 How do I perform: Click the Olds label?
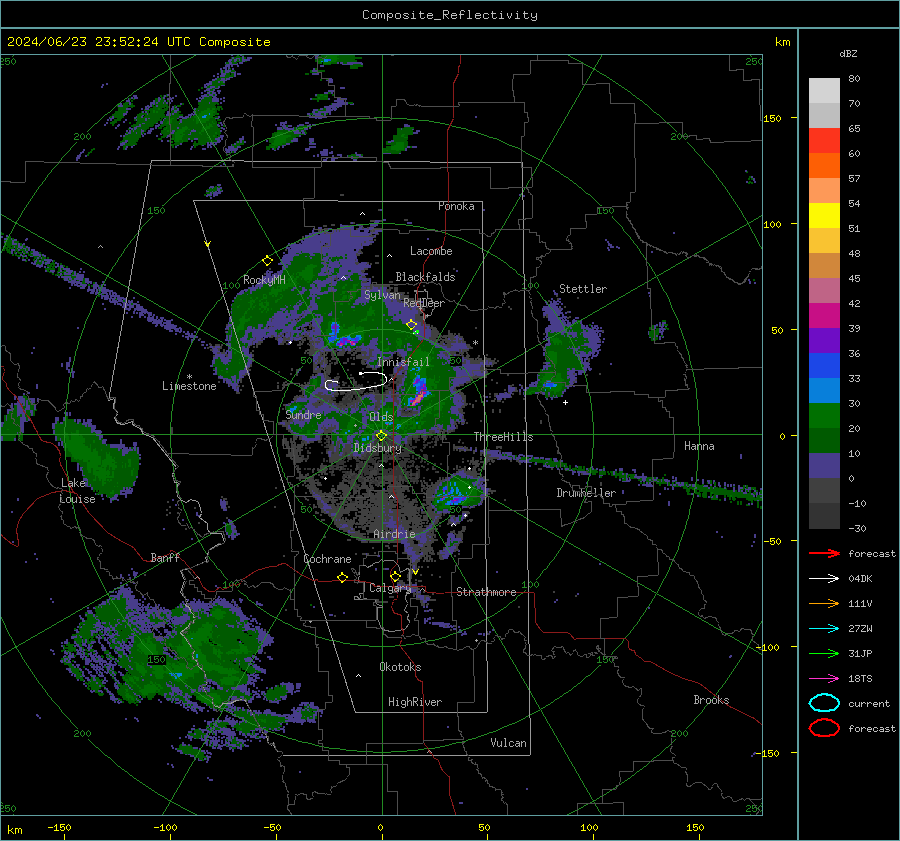pyautogui.click(x=381, y=417)
